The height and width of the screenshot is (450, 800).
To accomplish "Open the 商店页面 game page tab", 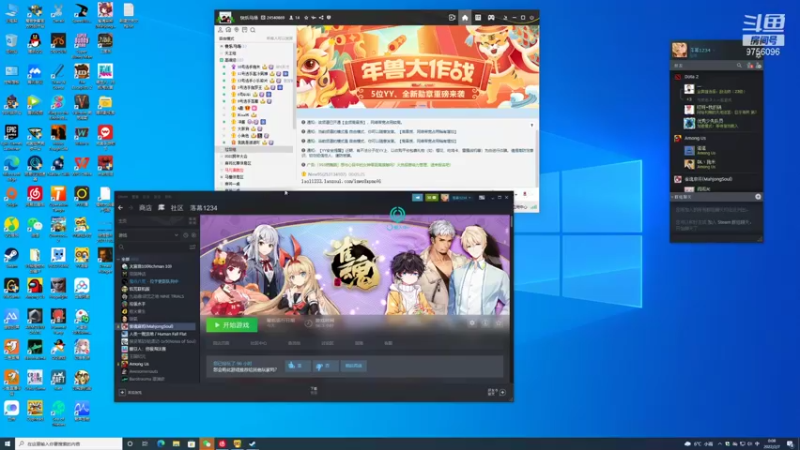I will (221, 343).
